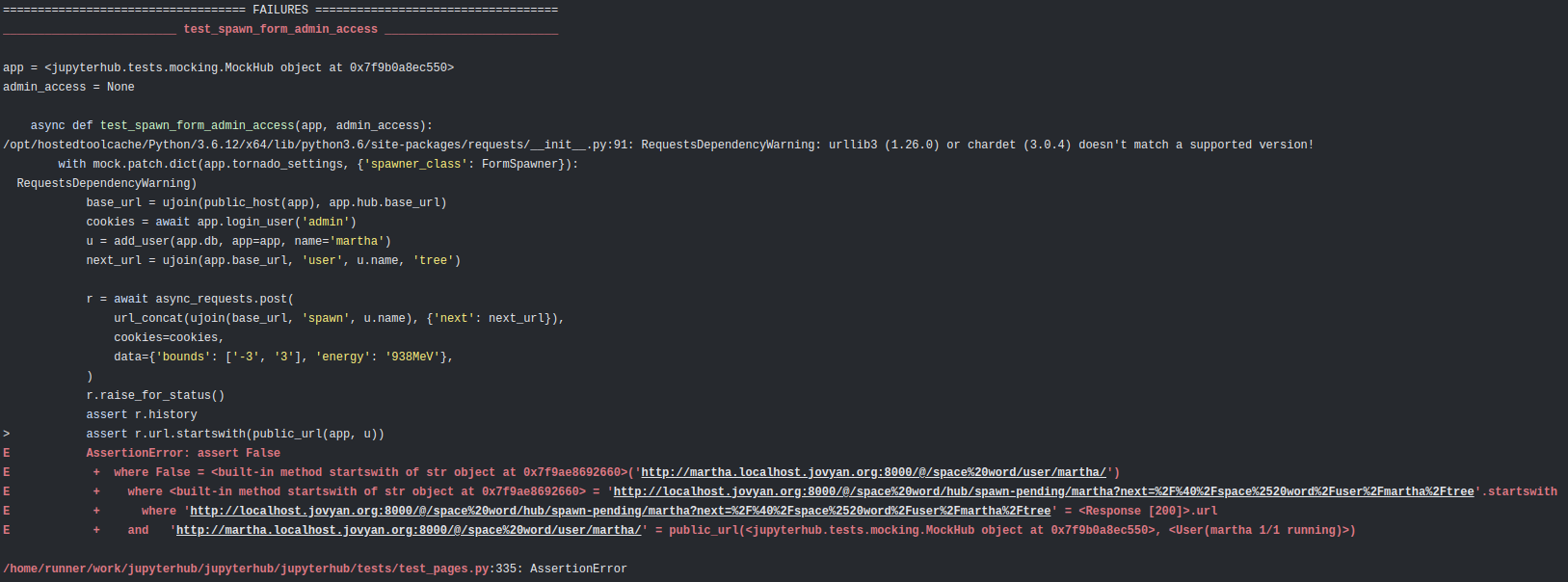Viewport: 1568px width, 582px height.
Task: Click the 'app = <jupyterhub.tests.mocking.MockHub object' line
Action: point(228,67)
